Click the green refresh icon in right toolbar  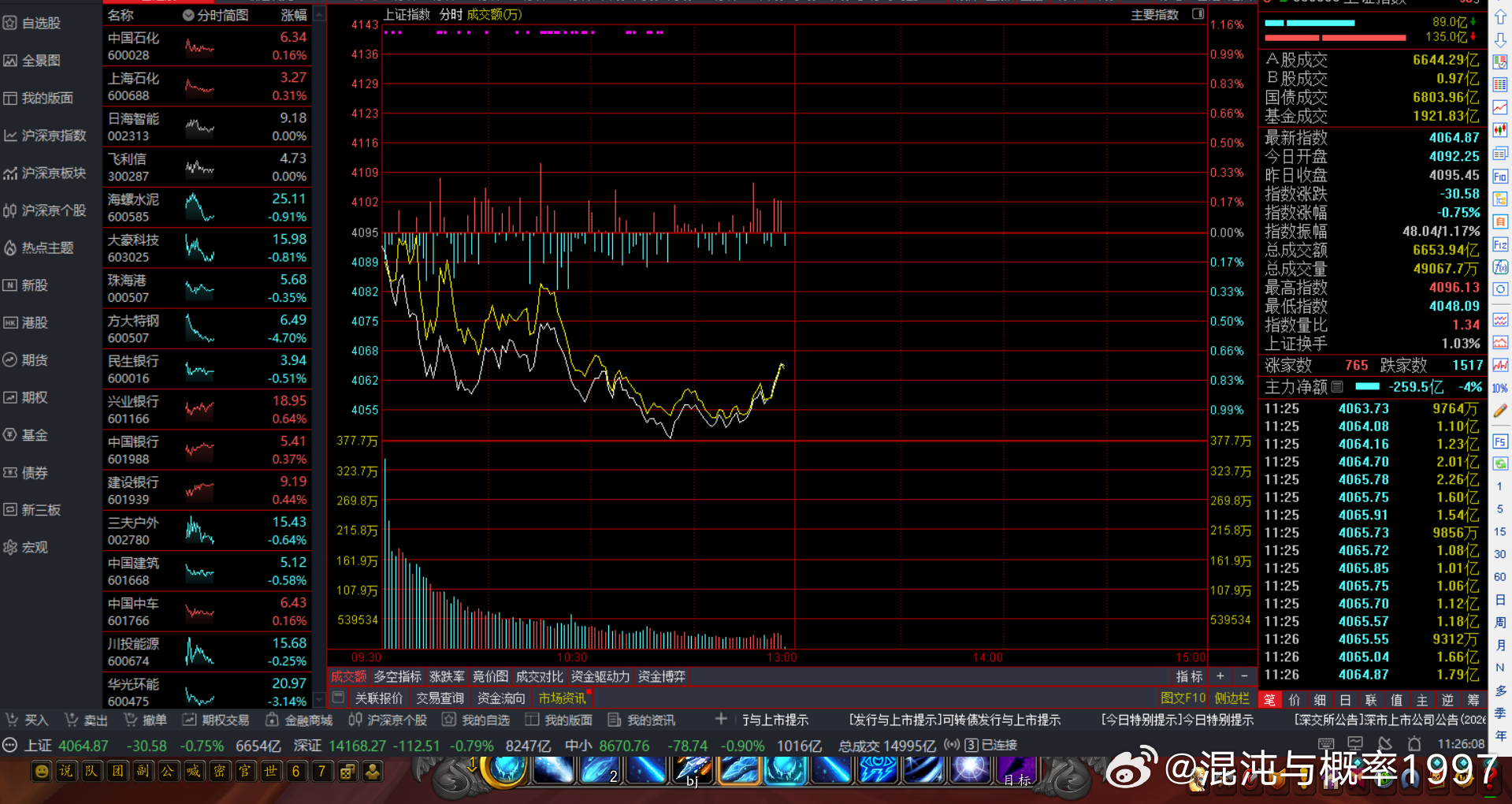(x=1500, y=463)
